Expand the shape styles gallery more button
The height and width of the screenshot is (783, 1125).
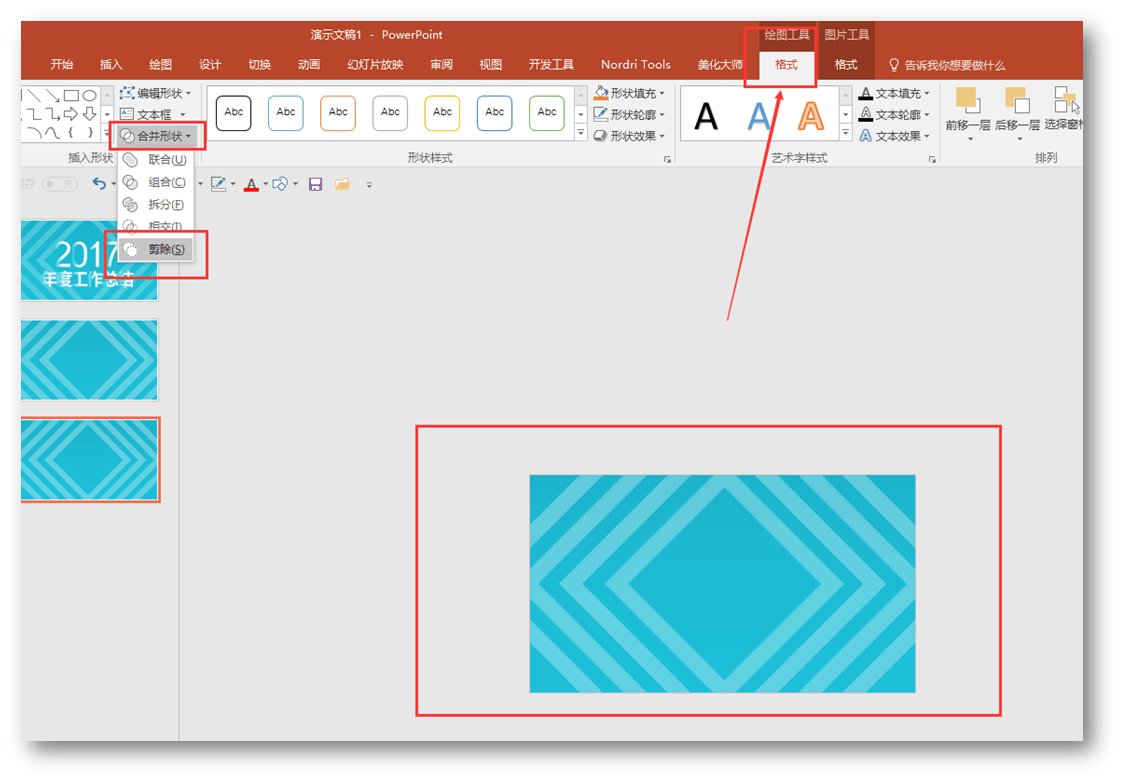(x=581, y=133)
